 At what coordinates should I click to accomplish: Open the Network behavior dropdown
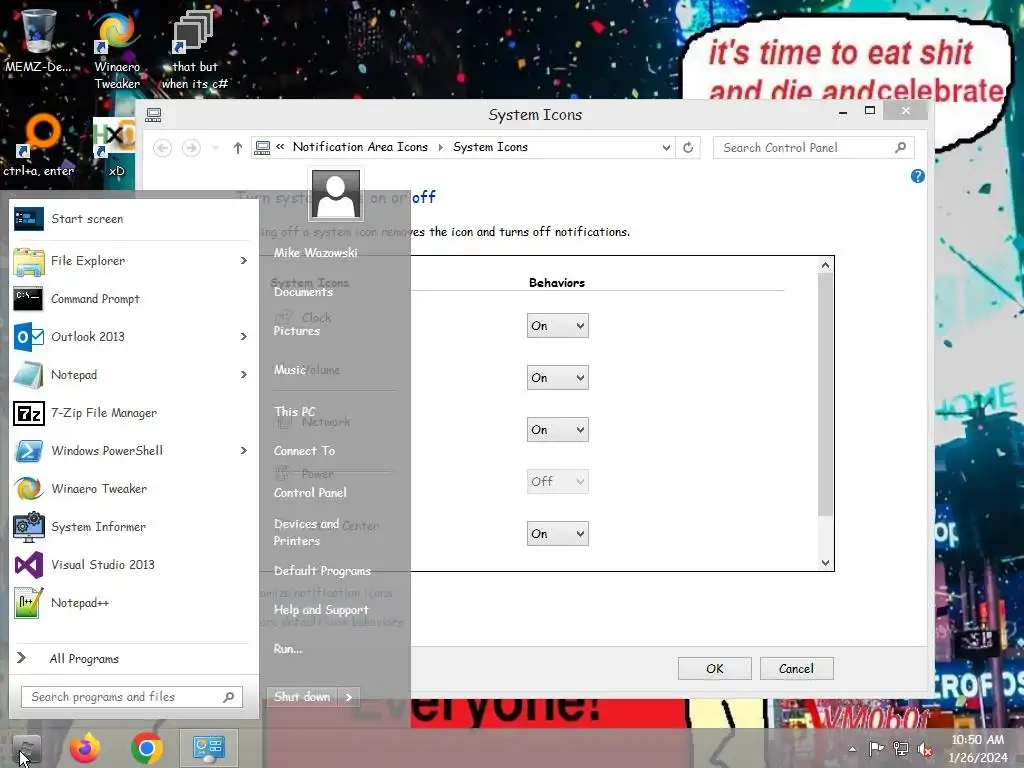pyautogui.click(x=558, y=430)
